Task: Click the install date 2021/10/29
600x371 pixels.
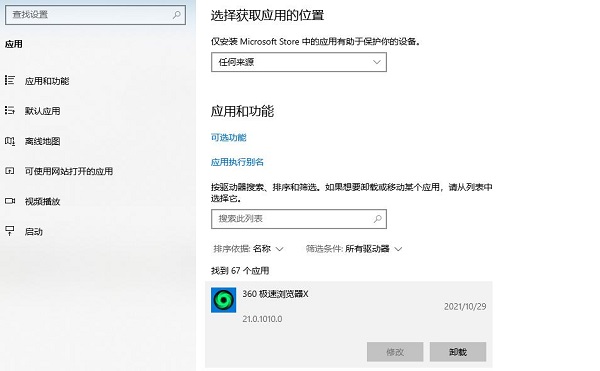Action: [x=465, y=306]
